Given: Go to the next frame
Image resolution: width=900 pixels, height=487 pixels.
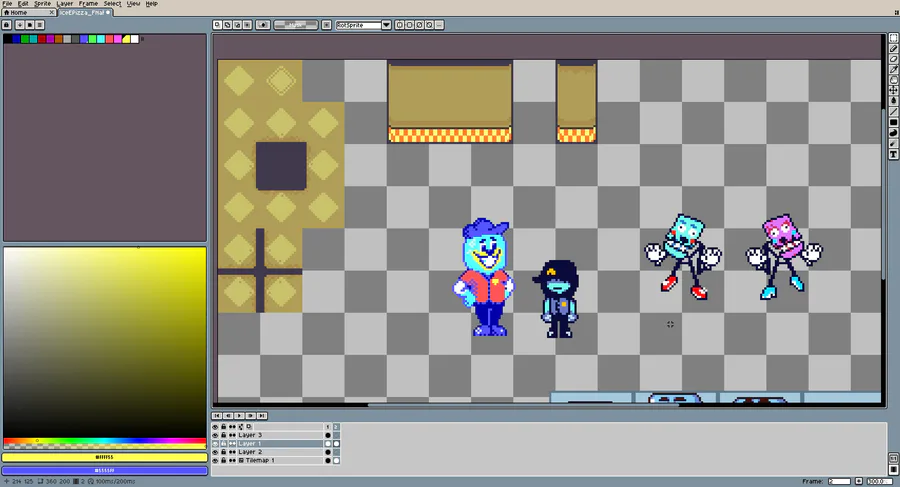Looking at the screenshot, I should [x=251, y=415].
